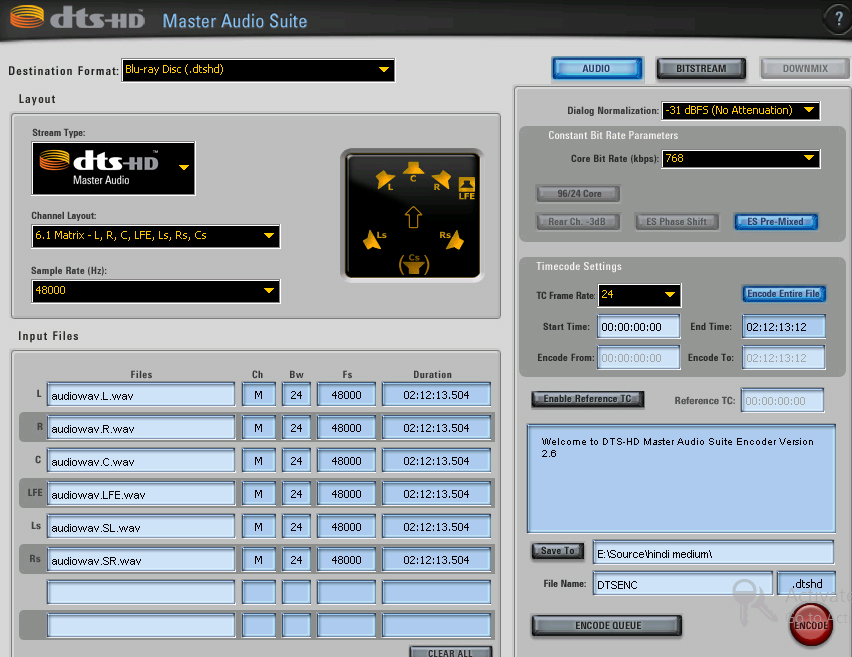Toggle Encode Entire File
The image size is (852, 657).
pyautogui.click(x=783, y=294)
